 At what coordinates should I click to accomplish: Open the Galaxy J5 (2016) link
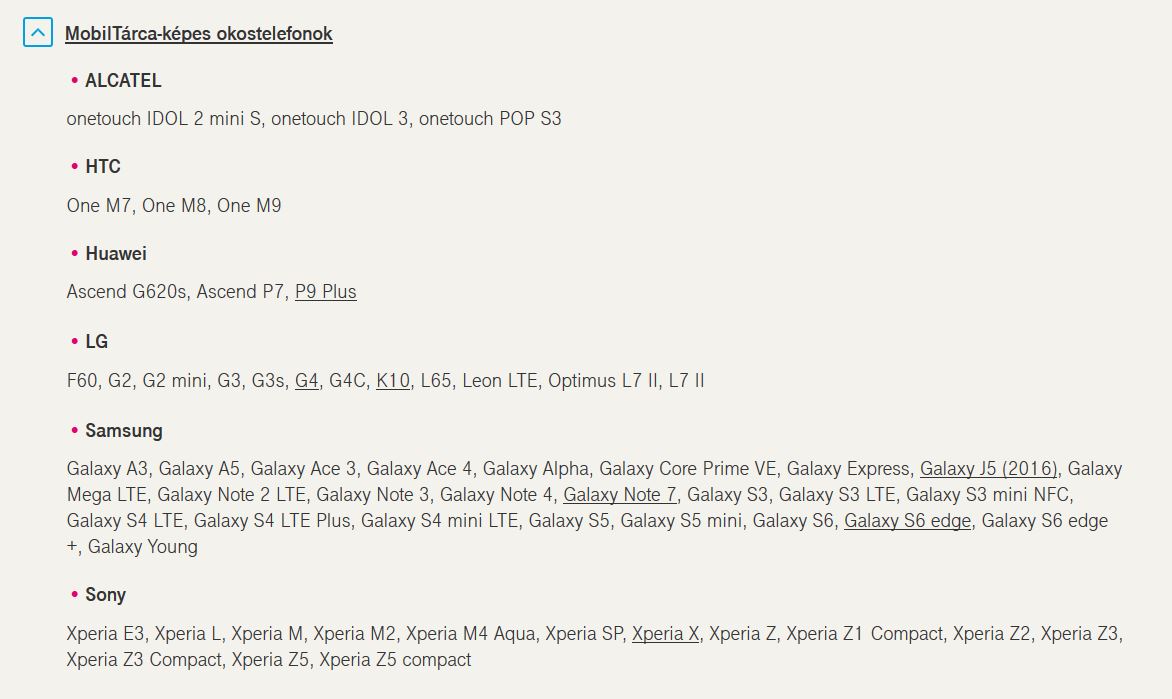point(988,469)
